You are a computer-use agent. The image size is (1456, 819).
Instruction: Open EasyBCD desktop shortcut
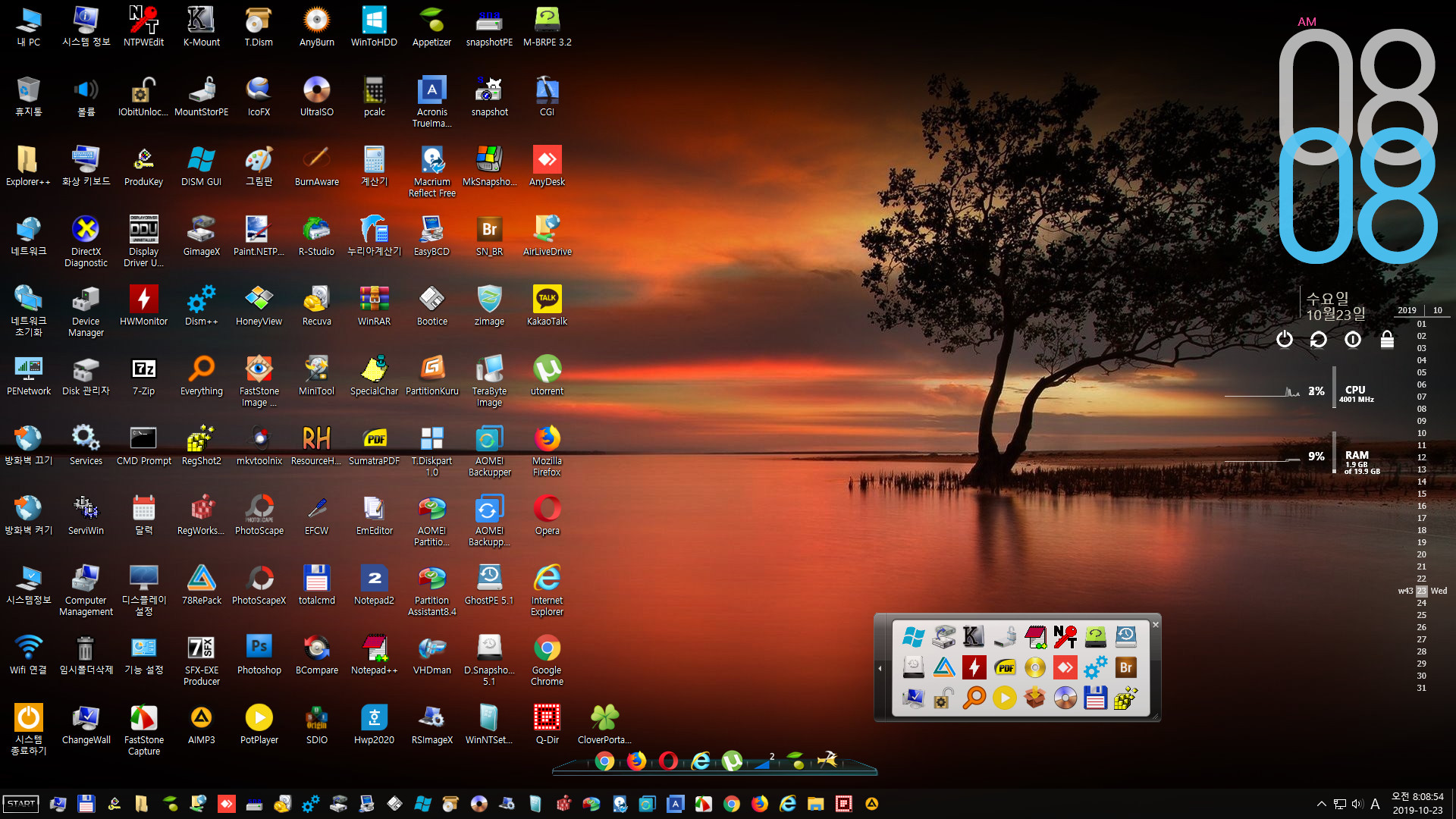(431, 235)
